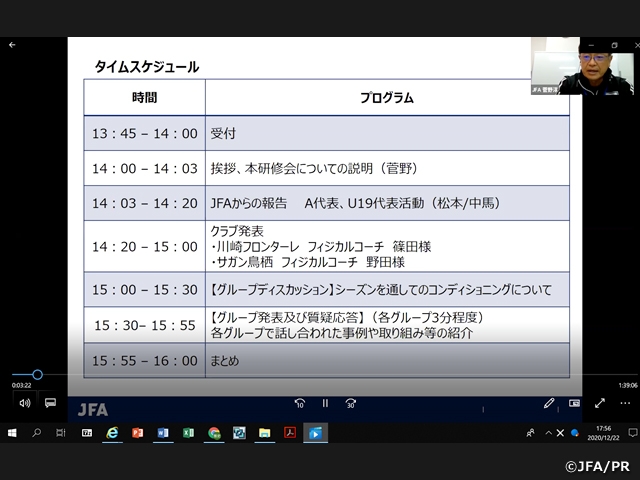Screen dimensions: 640x480
Task: Select the Movies & TV taskbar icon
Action: [x=316, y=433]
